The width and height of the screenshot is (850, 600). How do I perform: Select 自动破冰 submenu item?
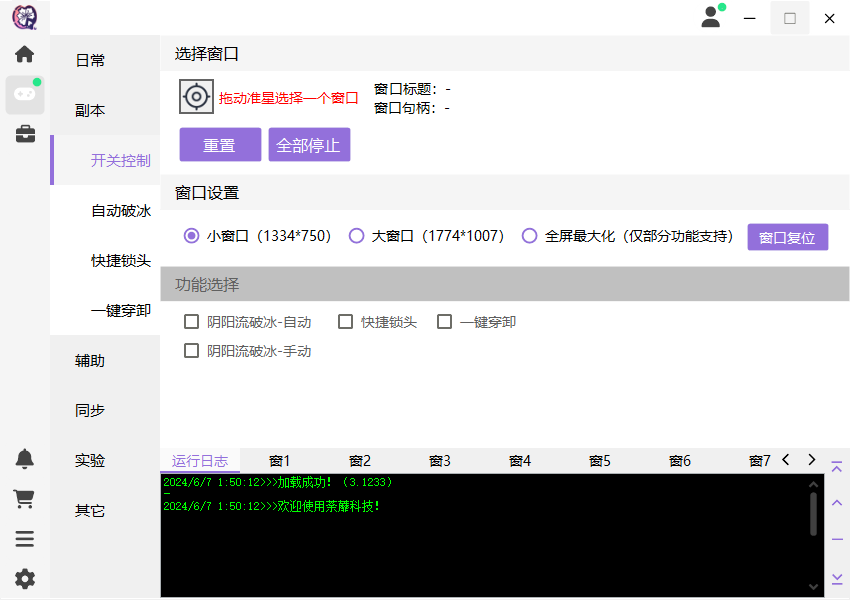[105, 210]
